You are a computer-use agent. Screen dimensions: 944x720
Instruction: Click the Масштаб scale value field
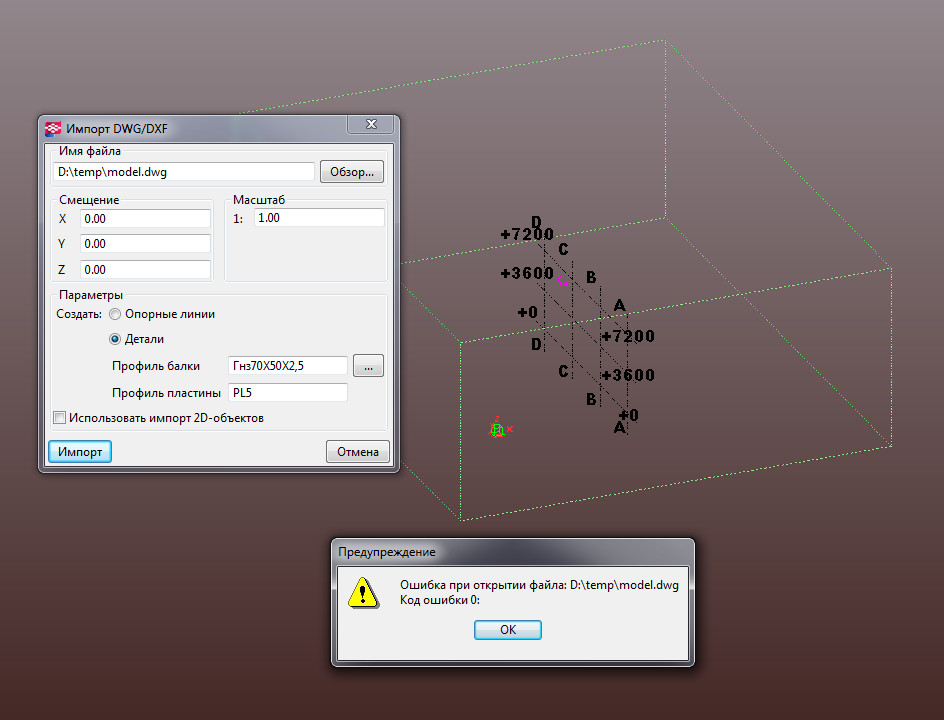(318, 218)
